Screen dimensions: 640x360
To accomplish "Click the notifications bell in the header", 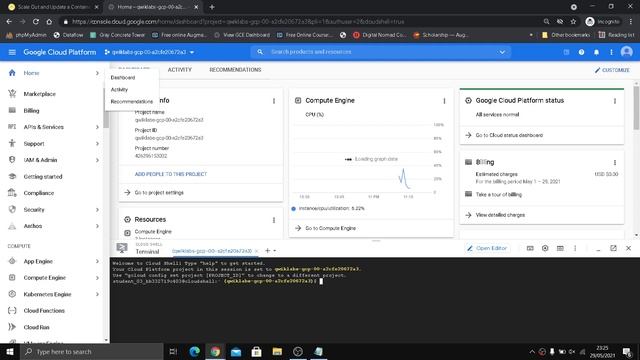I will click(x=596, y=52).
